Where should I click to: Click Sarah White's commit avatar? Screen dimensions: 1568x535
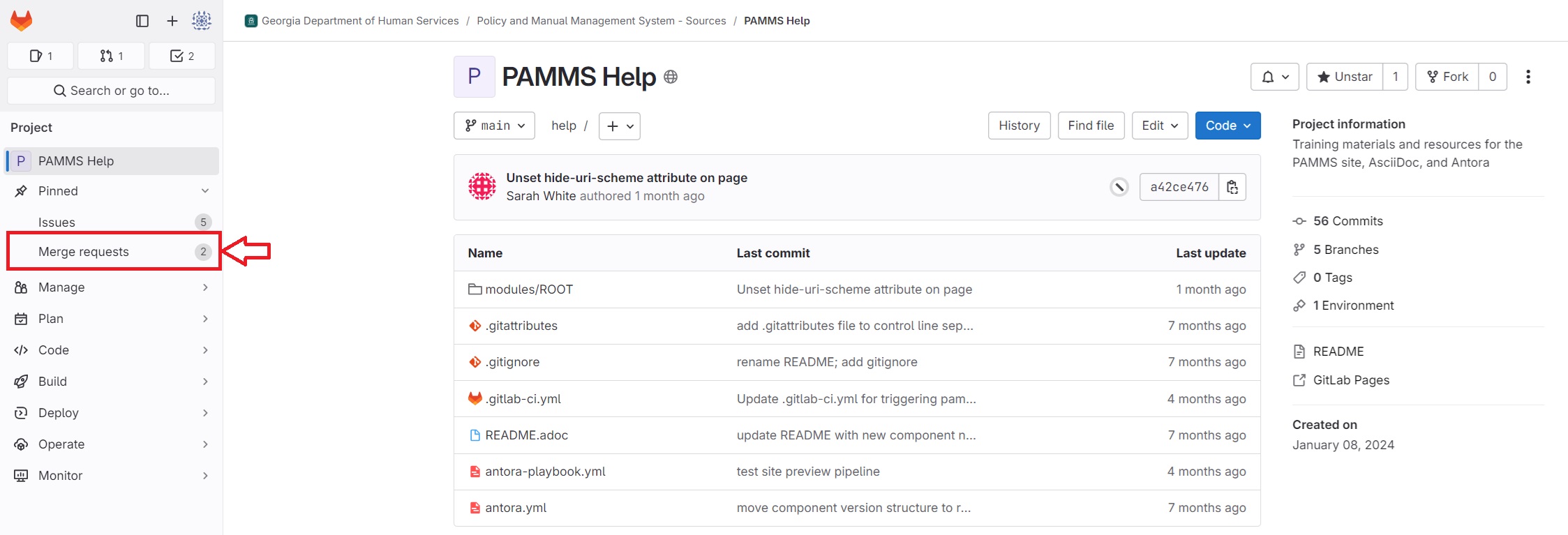pyautogui.click(x=482, y=186)
